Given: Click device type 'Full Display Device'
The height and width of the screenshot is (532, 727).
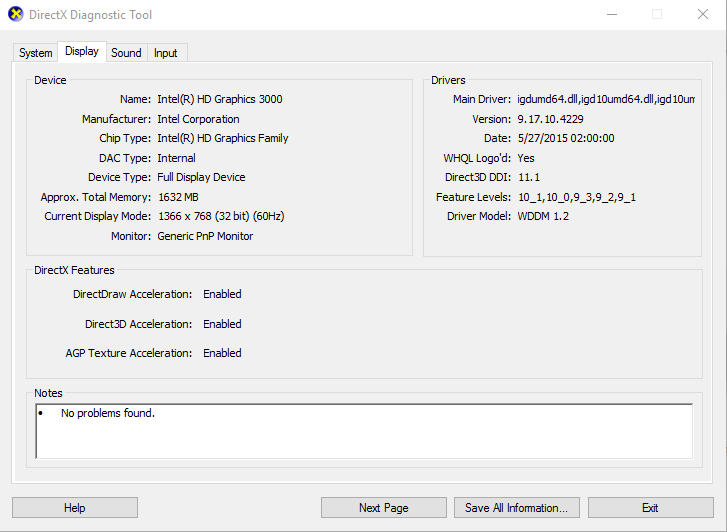Looking at the screenshot, I should [201, 177].
